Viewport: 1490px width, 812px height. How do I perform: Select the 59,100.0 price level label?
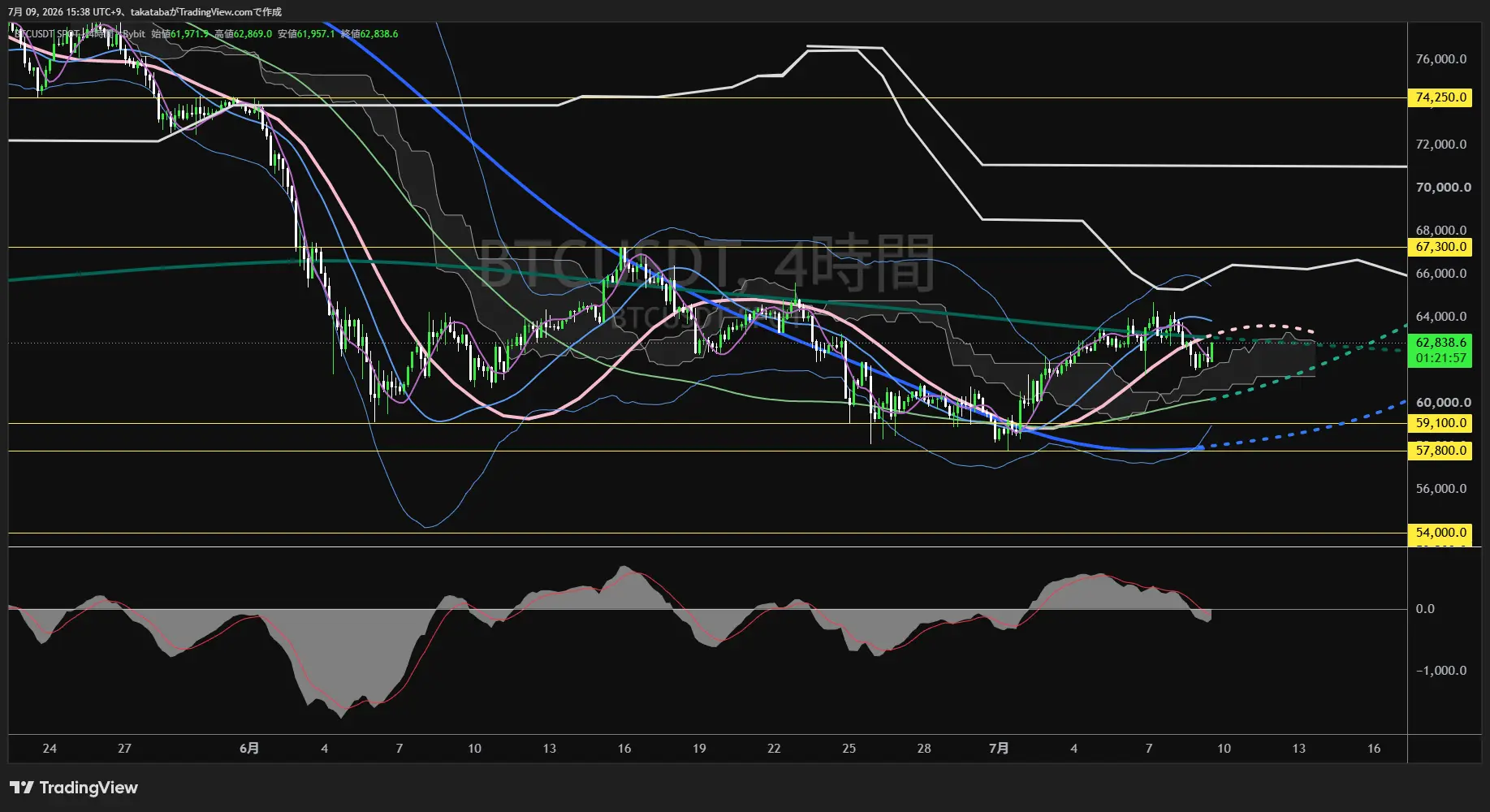1440,423
